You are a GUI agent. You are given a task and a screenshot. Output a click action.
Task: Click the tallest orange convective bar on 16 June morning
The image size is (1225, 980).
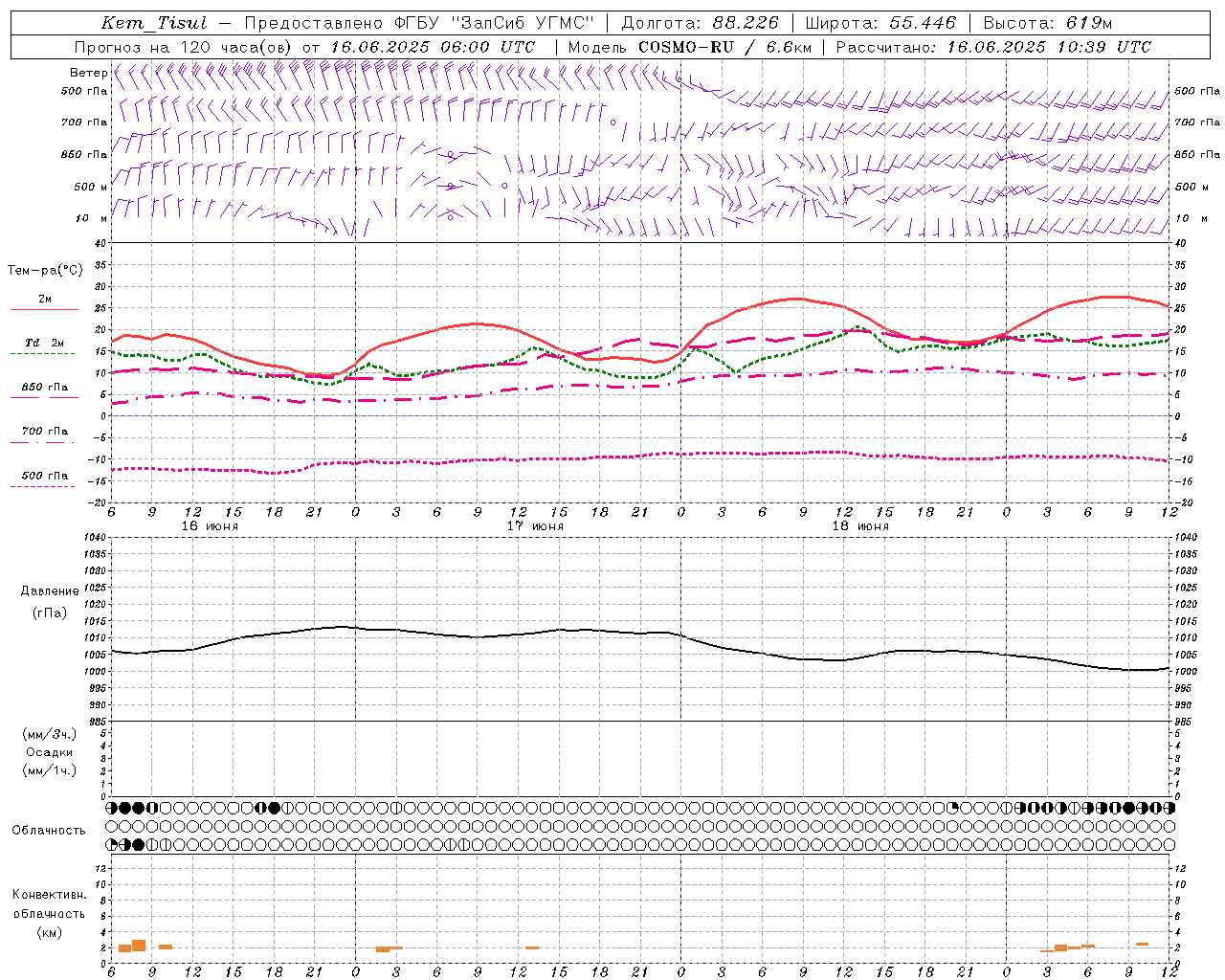[x=139, y=946]
